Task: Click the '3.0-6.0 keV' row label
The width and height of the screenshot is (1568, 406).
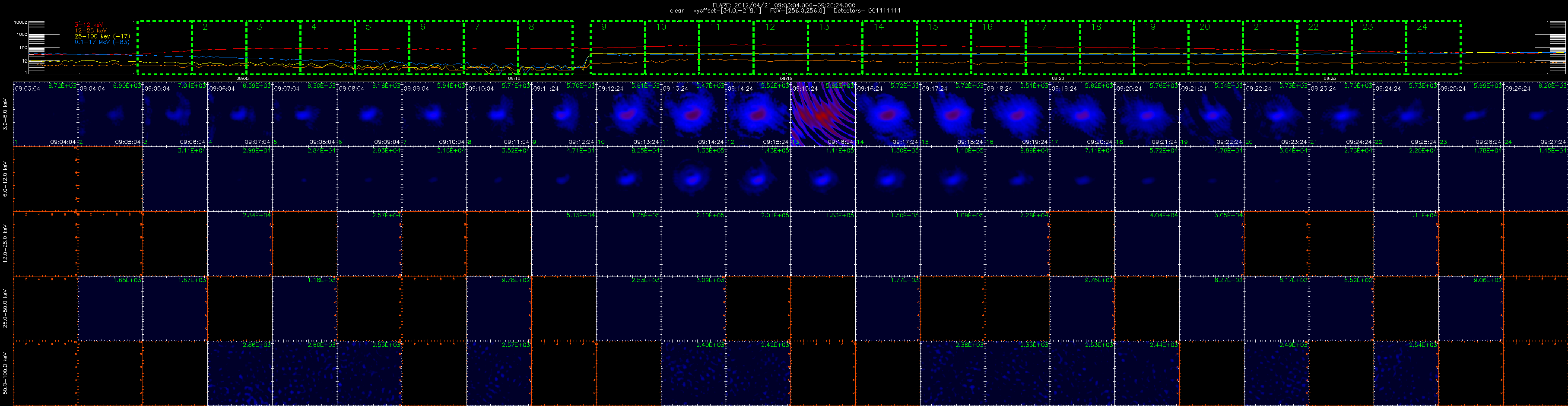Action: click(x=6, y=114)
